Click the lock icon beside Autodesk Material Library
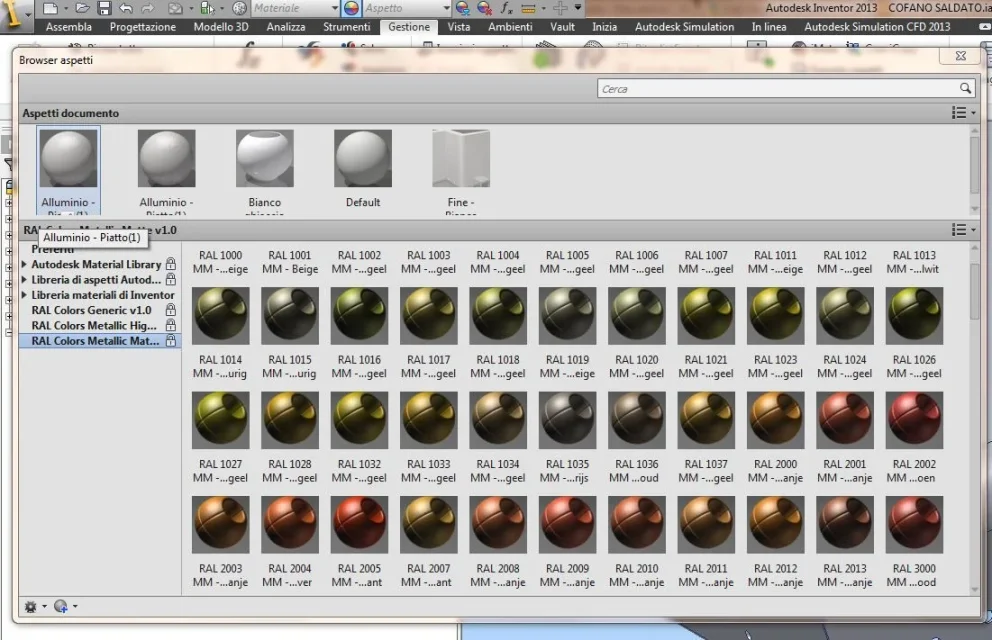Viewport: 992px width, 640px height. tap(171, 264)
